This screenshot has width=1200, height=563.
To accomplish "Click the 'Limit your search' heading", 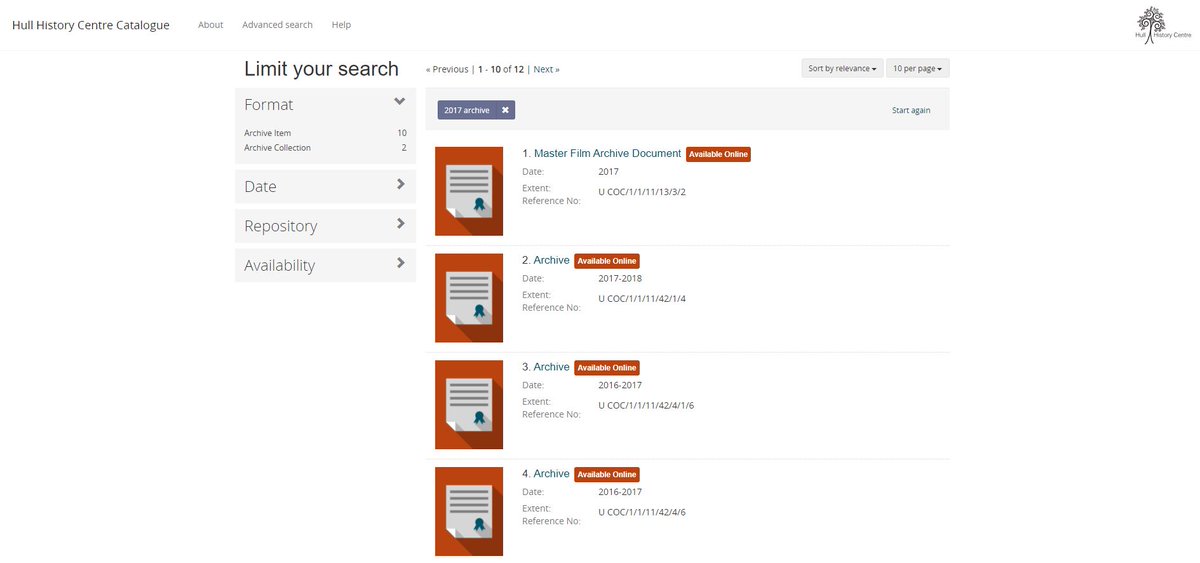I will [x=321, y=69].
